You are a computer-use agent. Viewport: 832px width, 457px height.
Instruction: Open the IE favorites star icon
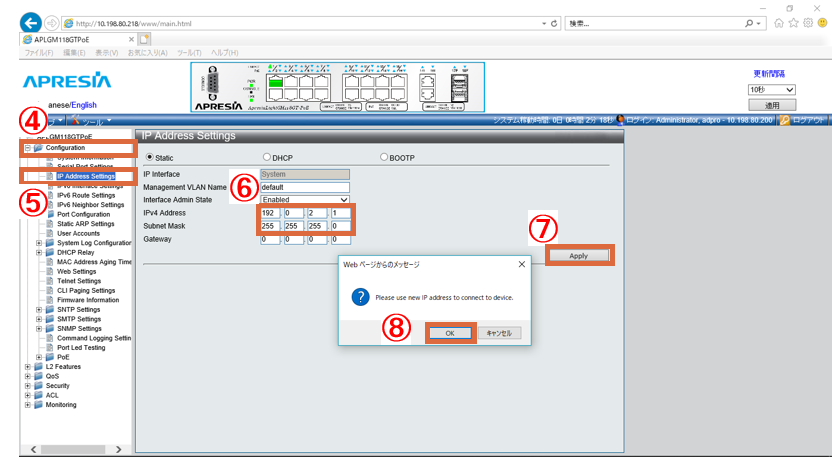tap(794, 22)
